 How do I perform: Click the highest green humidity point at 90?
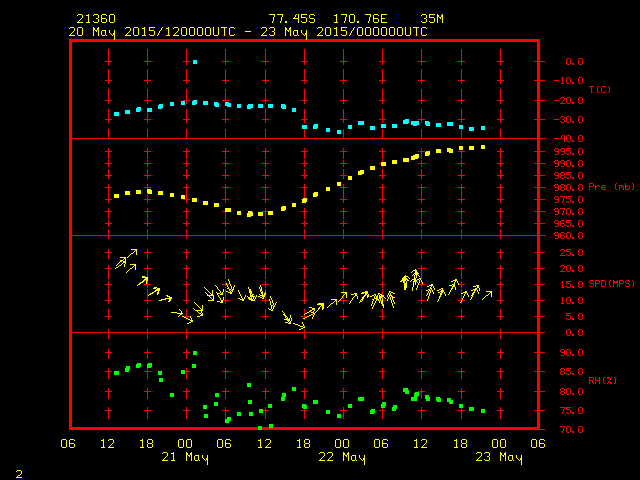point(195,353)
